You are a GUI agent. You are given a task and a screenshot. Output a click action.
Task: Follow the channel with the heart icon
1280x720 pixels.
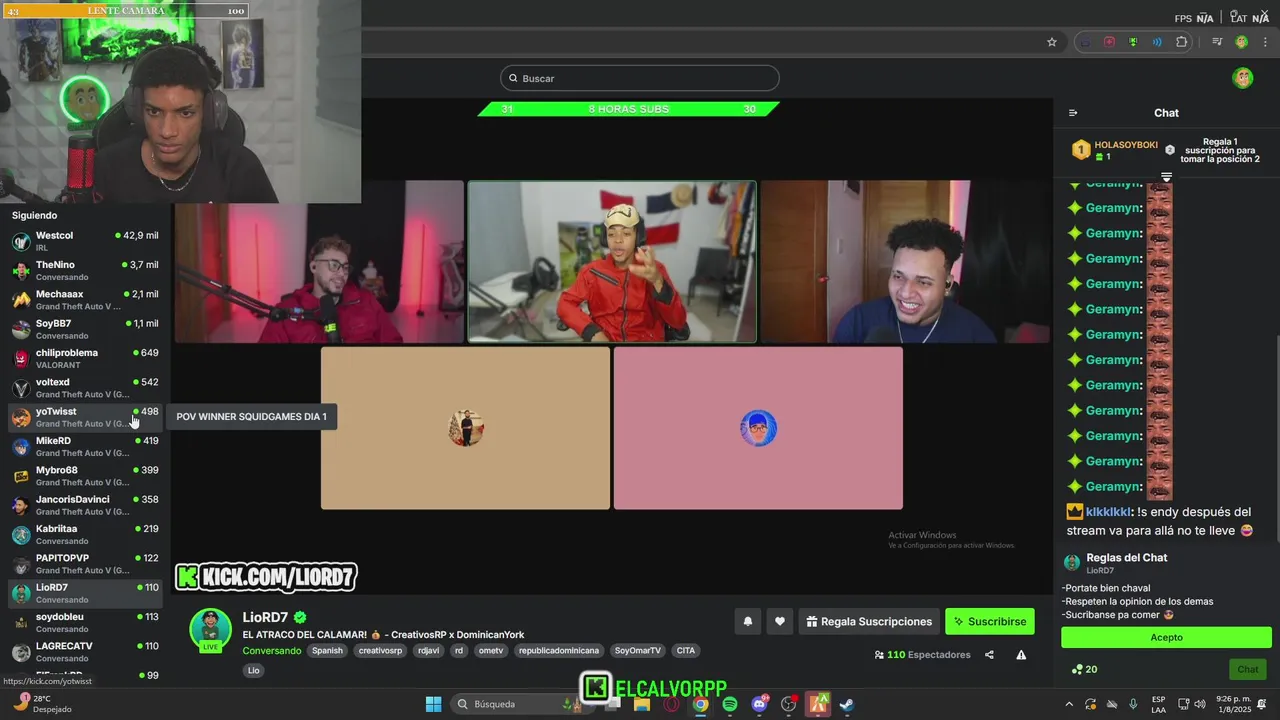pos(780,621)
